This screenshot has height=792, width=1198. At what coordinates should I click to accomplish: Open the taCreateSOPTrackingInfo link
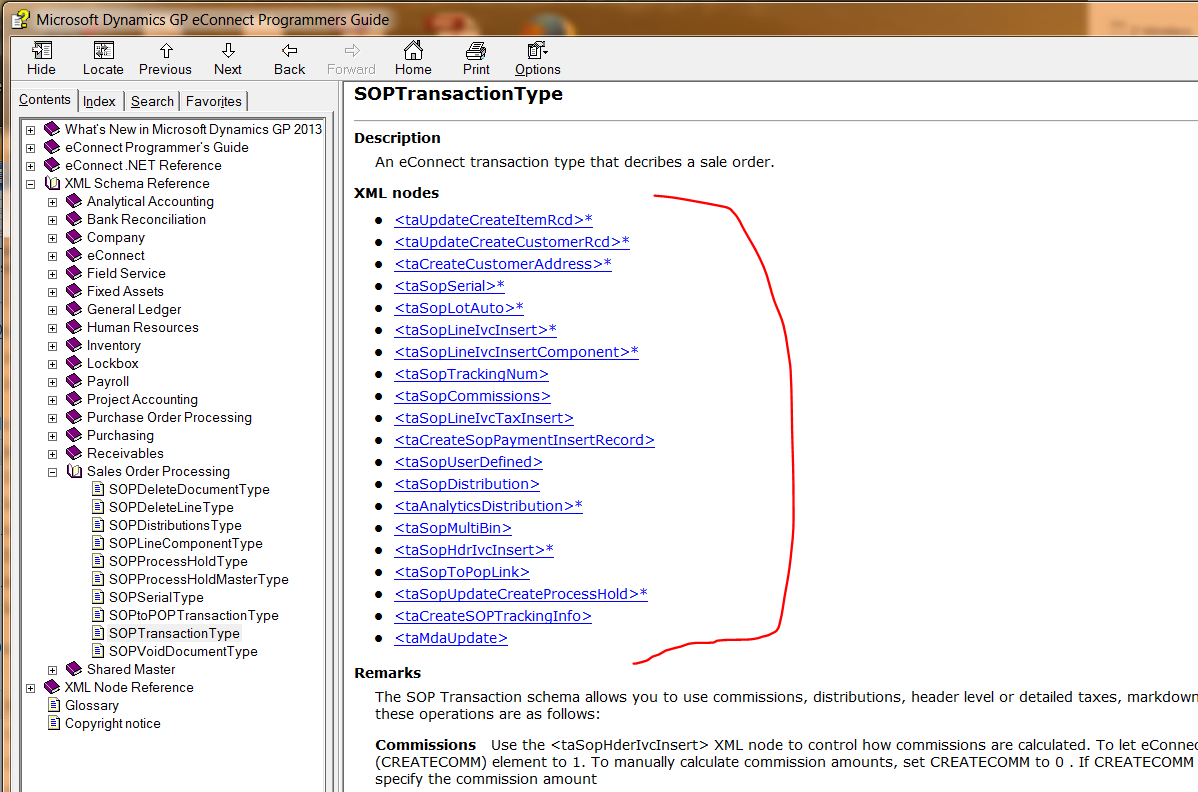tap(493, 616)
